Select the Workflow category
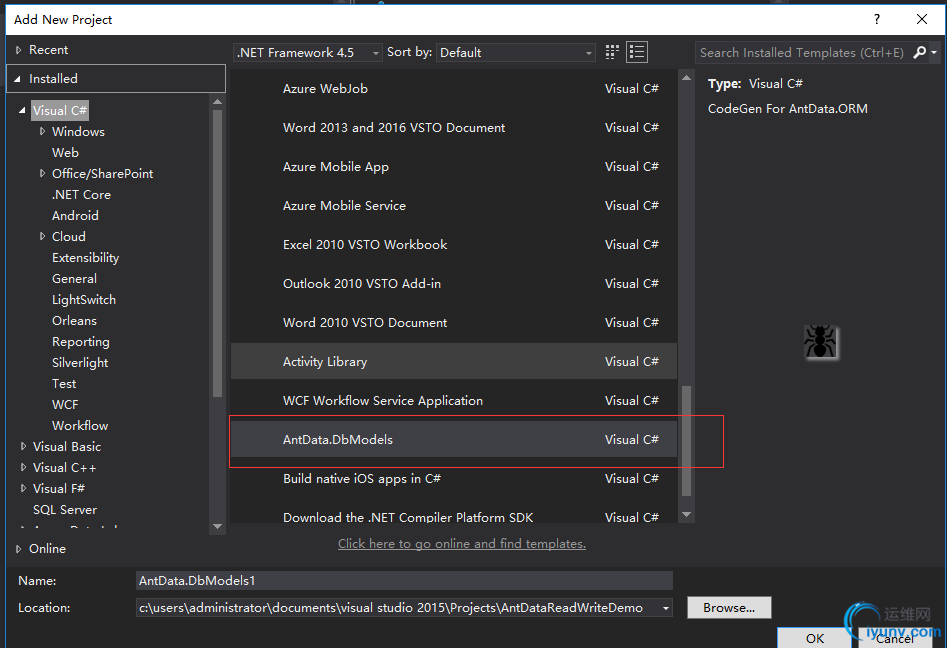The width and height of the screenshot is (947, 648). click(x=80, y=426)
